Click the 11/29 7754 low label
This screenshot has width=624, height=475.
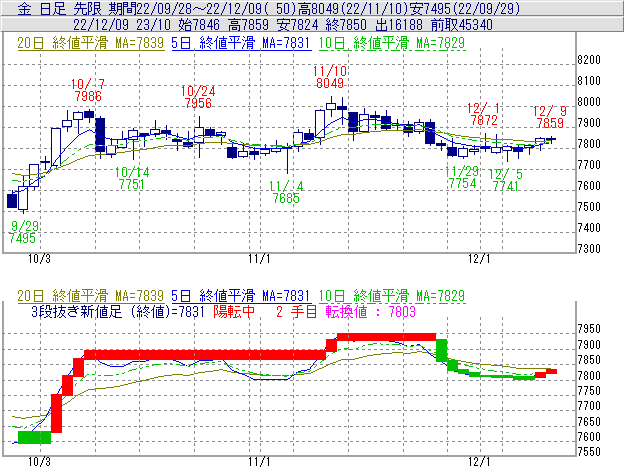pyautogui.click(x=462, y=177)
